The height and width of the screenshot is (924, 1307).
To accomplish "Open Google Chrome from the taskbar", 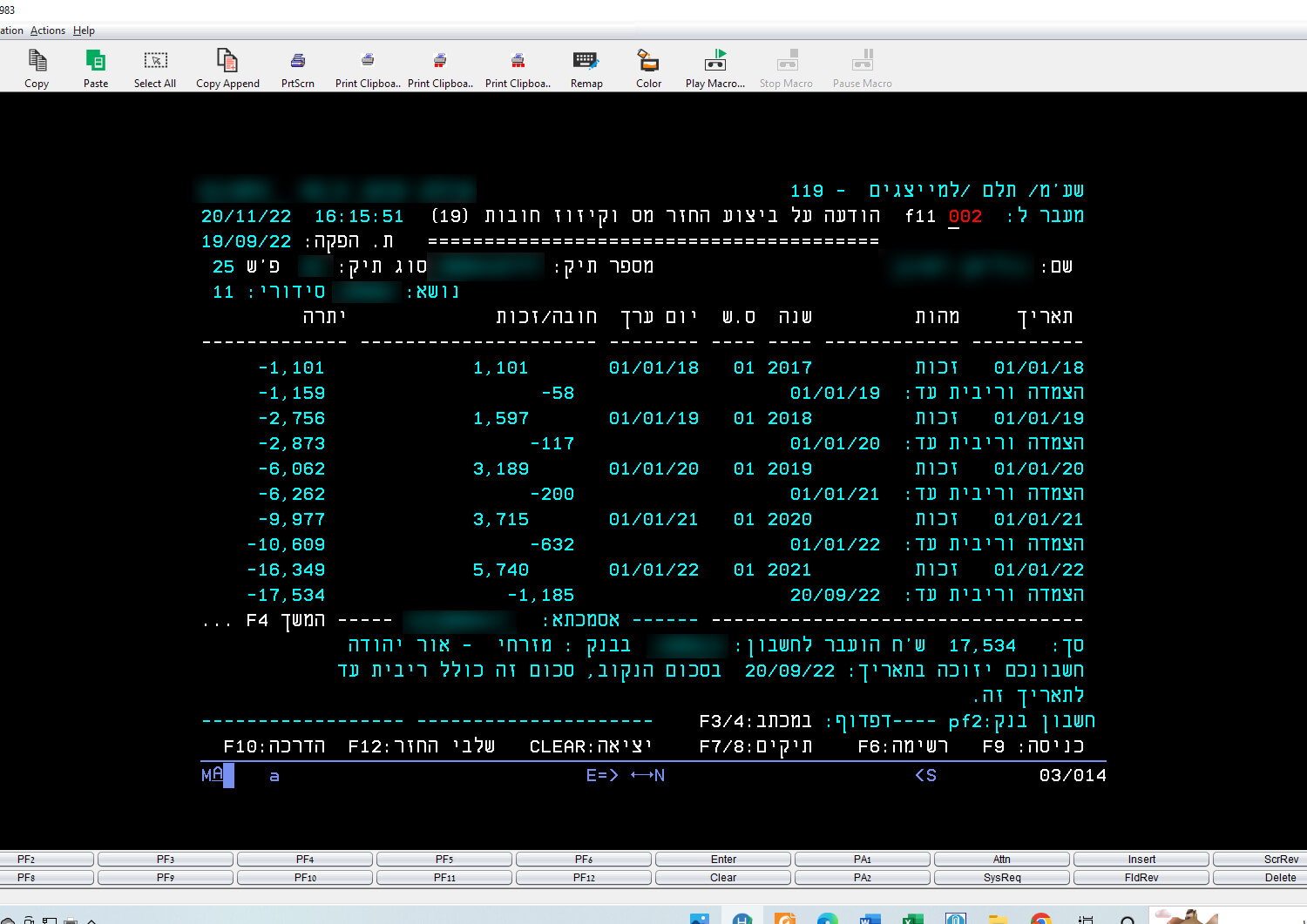I will [x=1040, y=919].
